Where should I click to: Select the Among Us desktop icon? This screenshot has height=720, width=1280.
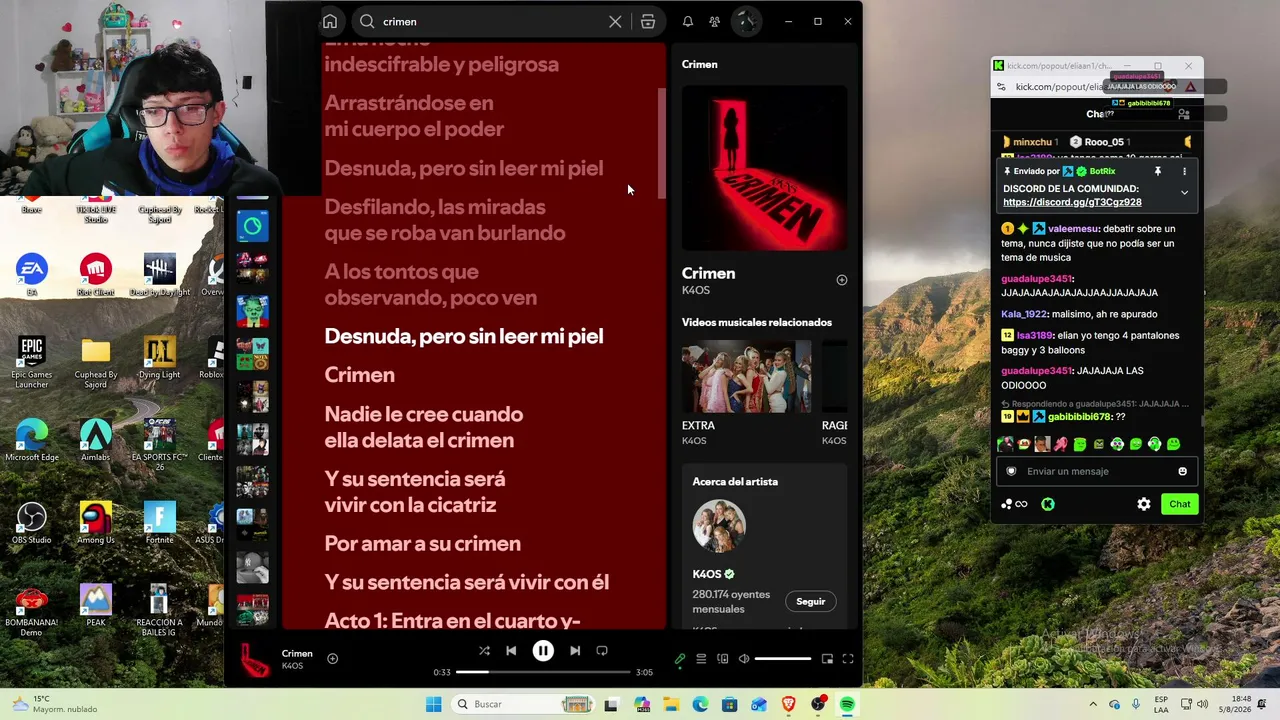(96, 522)
